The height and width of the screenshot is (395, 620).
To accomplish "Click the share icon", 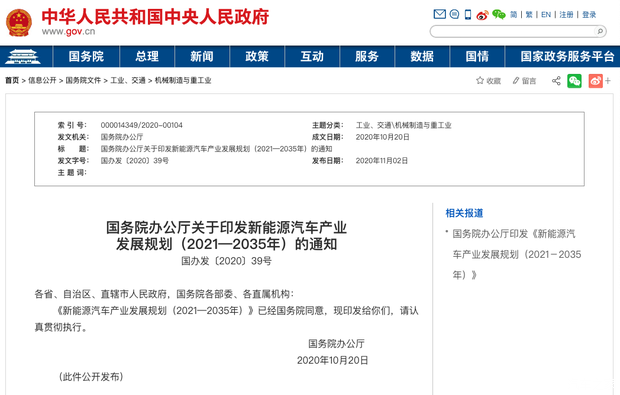I will tap(556, 81).
